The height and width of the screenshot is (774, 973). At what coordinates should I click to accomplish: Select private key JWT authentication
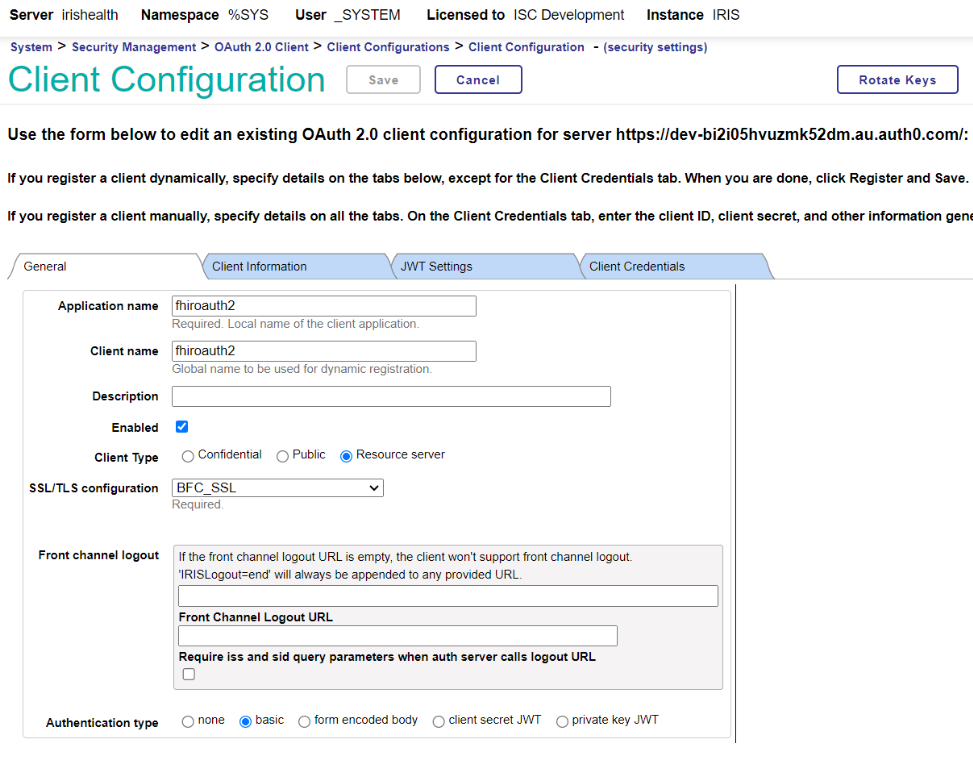[562, 722]
